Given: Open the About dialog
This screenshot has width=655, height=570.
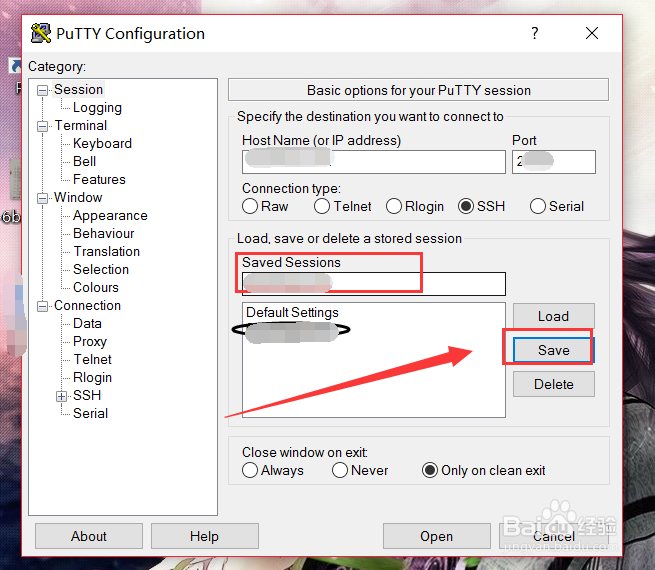Looking at the screenshot, I should (89, 536).
